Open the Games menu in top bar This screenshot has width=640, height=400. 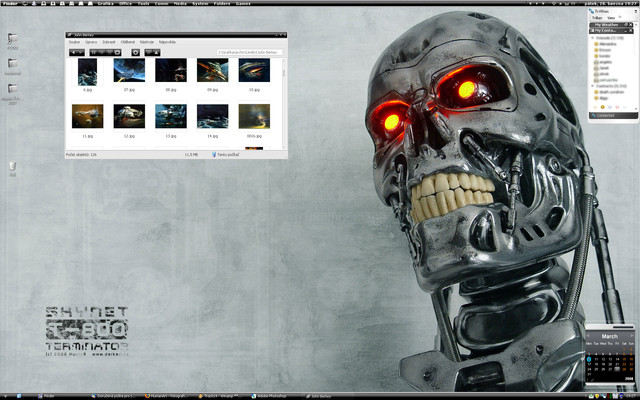click(x=243, y=3)
